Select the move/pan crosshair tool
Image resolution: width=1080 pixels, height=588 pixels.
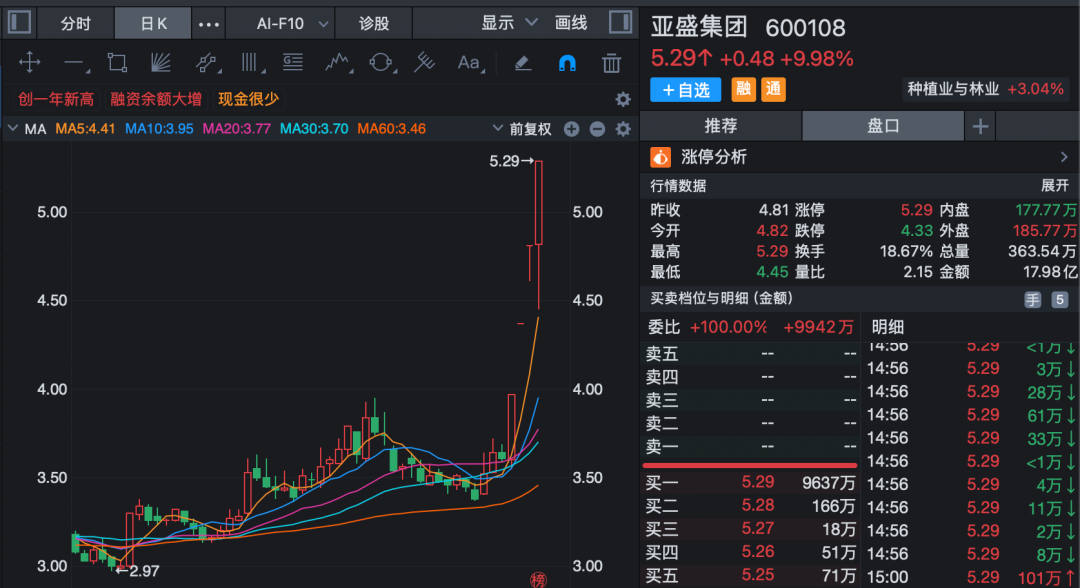[x=30, y=63]
